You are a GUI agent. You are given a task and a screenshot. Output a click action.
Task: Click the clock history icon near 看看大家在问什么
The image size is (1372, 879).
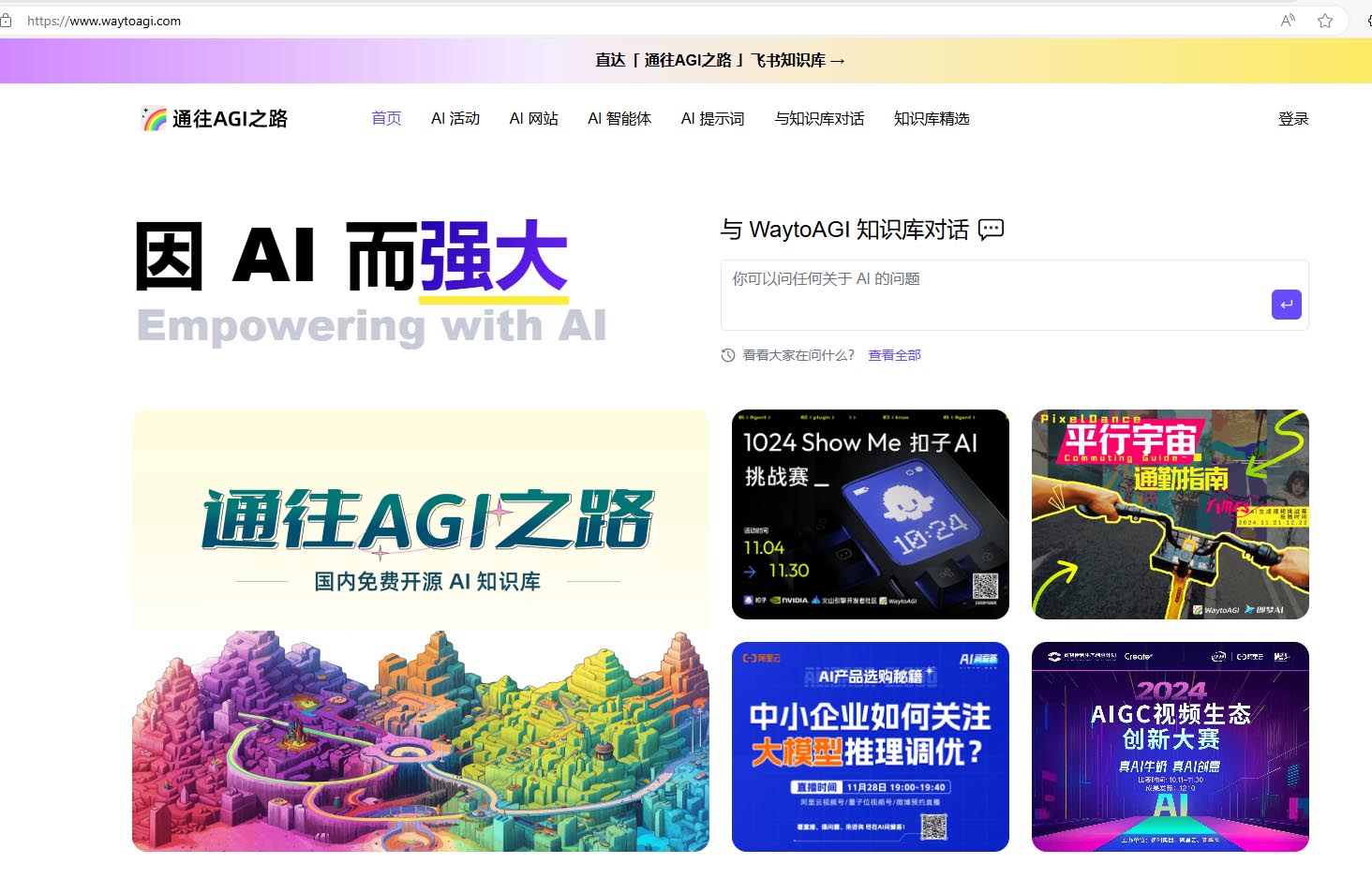[x=728, y=355]
